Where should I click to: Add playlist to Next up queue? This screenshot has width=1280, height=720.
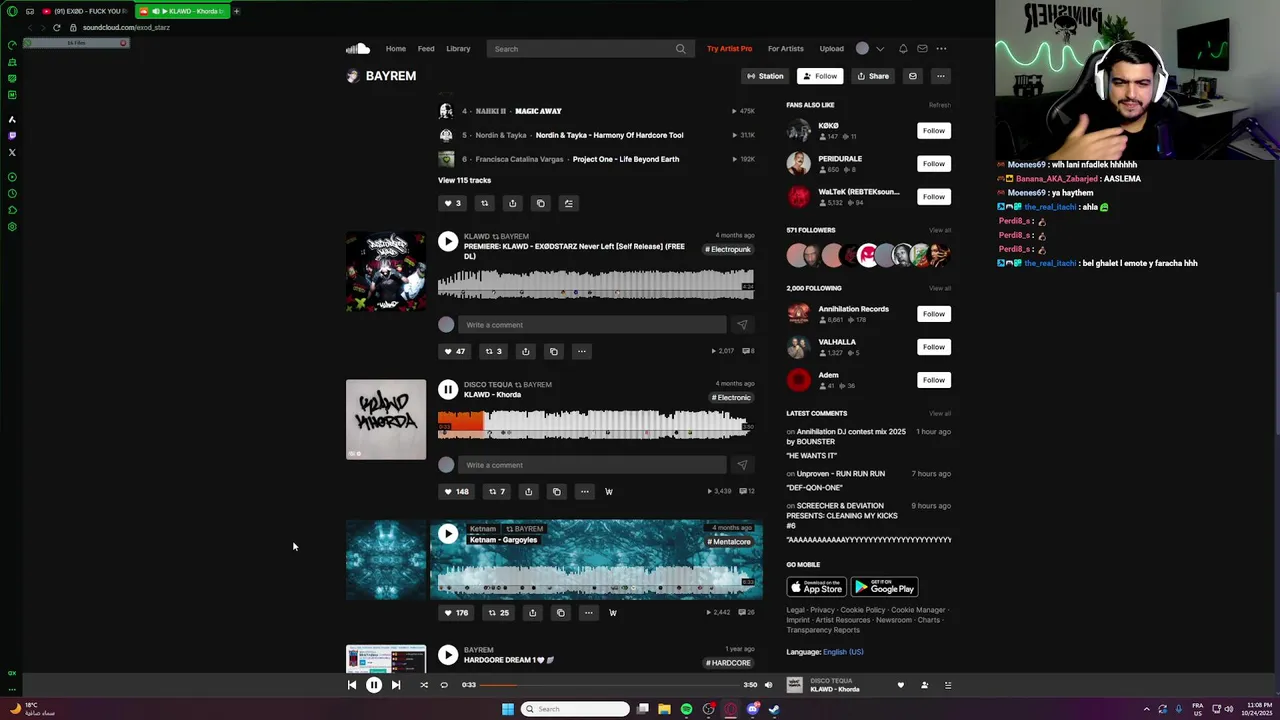coord(568,203)
